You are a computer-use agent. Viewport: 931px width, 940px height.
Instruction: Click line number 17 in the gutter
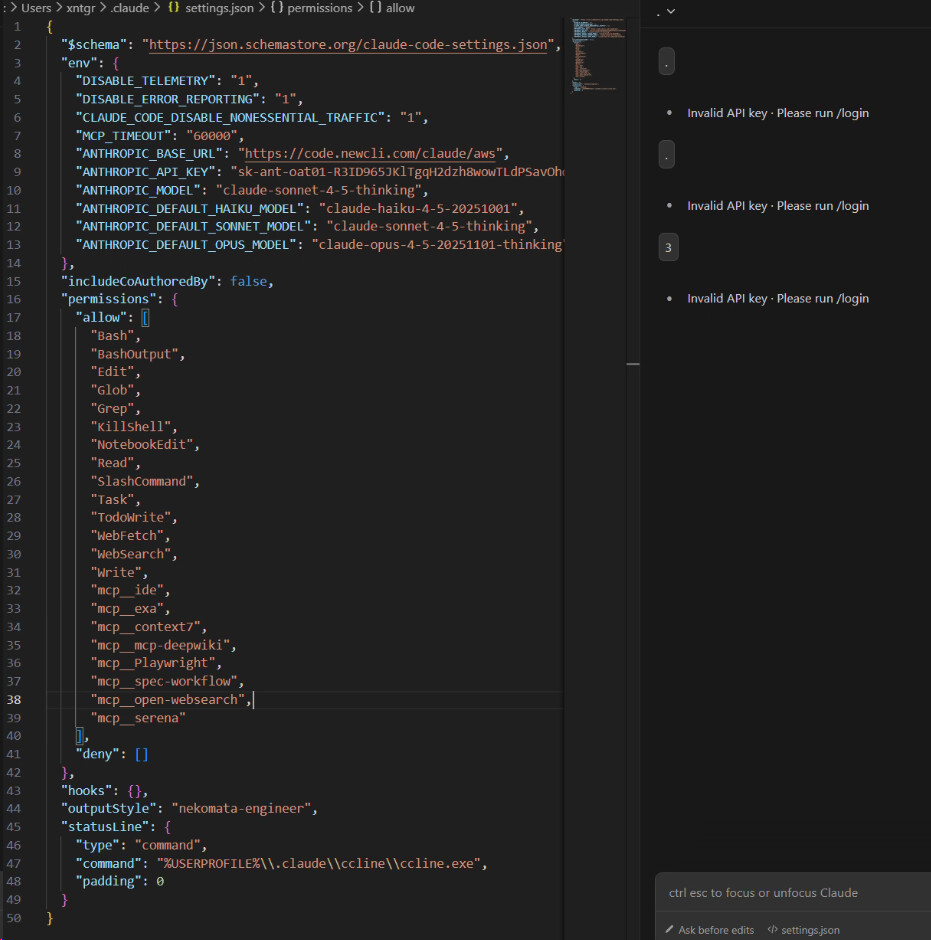point(14,317)
